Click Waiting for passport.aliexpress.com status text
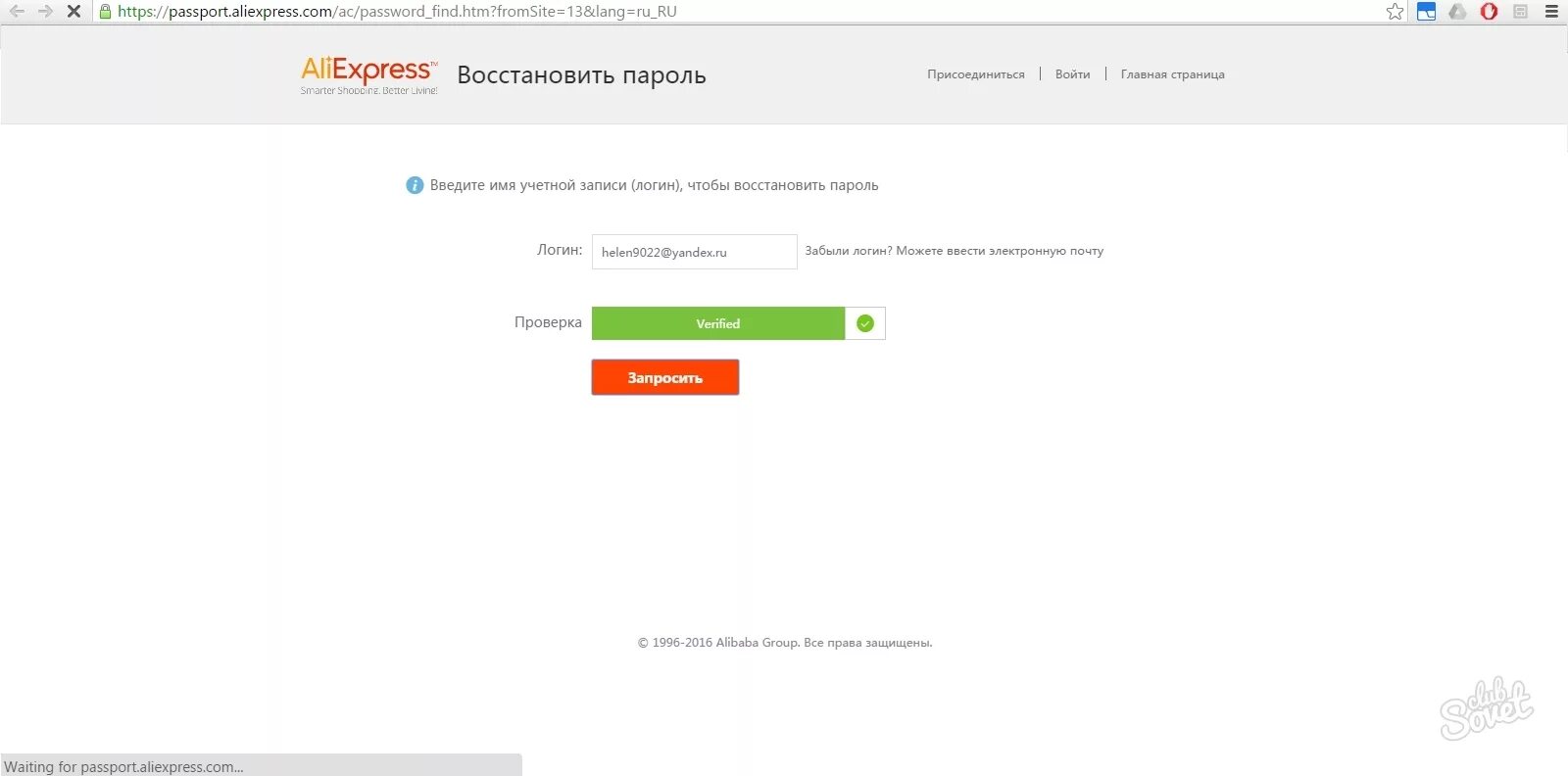 pos(123,766)
